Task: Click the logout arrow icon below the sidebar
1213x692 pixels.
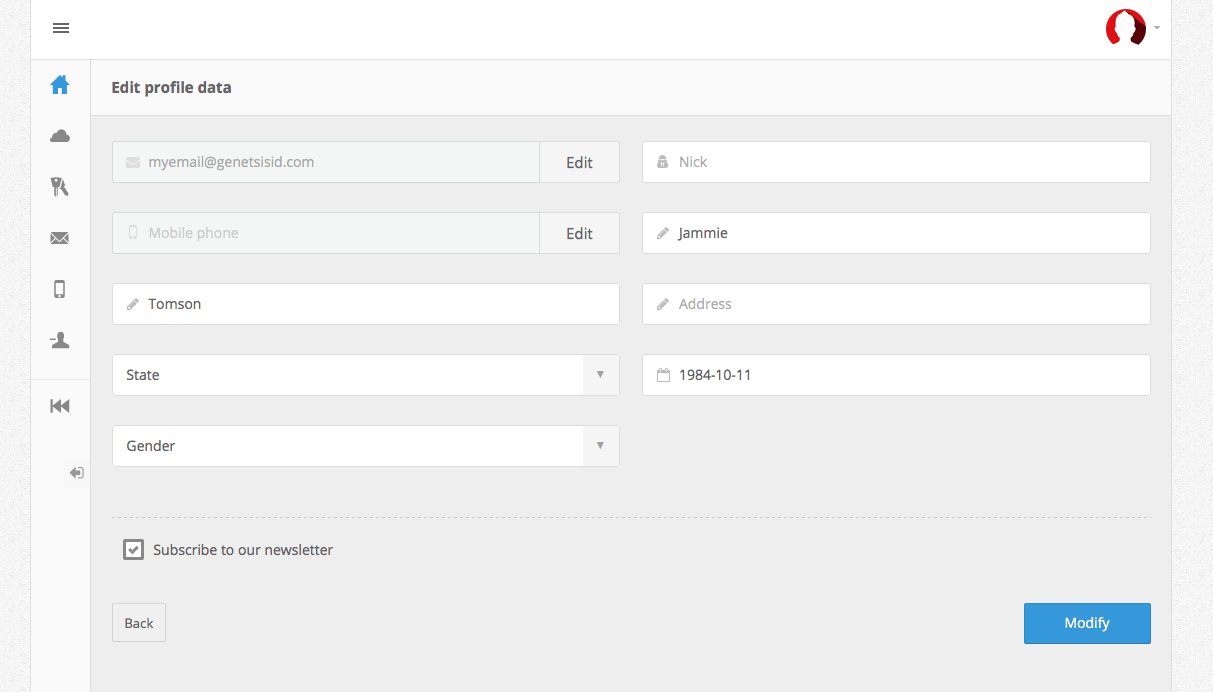Action: coord(77,473)
